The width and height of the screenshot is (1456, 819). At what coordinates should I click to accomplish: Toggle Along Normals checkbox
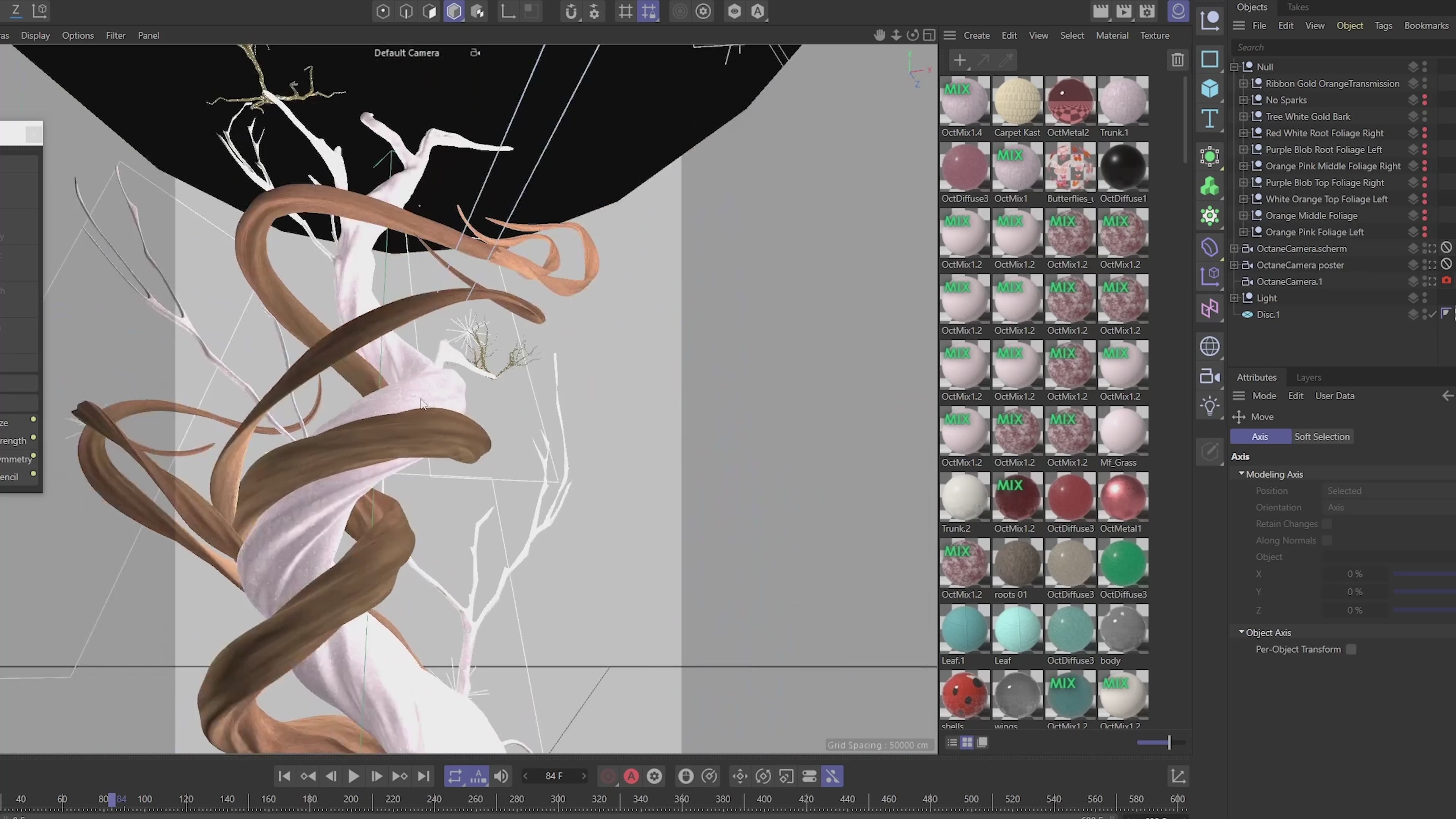(x=1327, y=540)
